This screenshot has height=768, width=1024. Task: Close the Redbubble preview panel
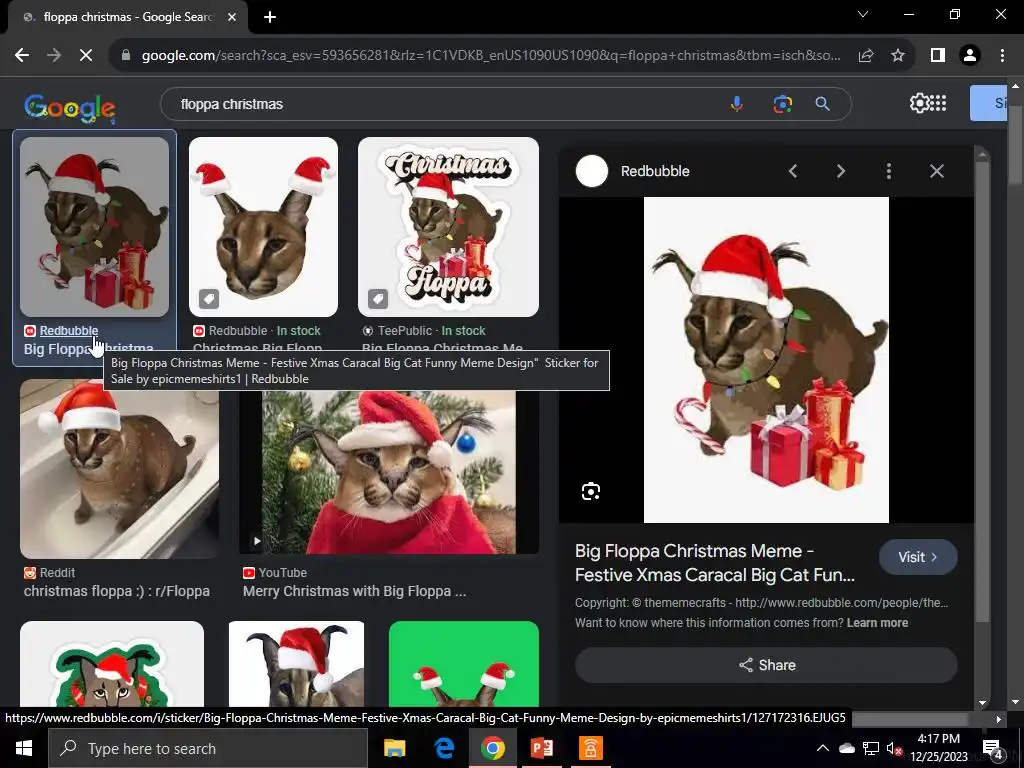[x=936, y=171]
